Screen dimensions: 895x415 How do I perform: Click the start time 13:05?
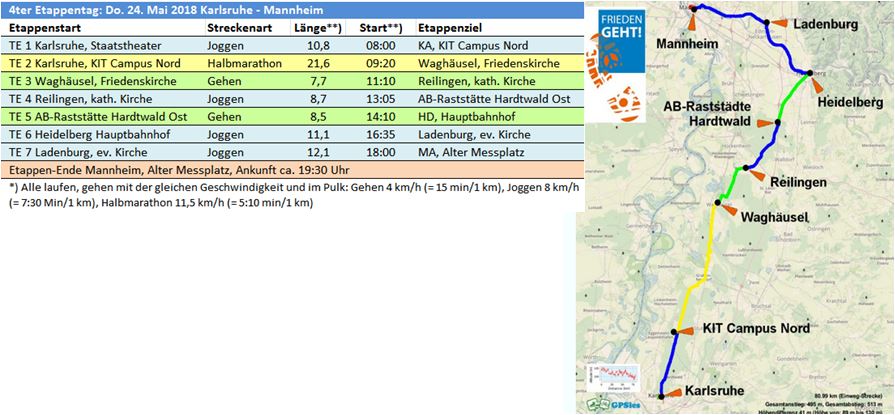pos(381,99)
